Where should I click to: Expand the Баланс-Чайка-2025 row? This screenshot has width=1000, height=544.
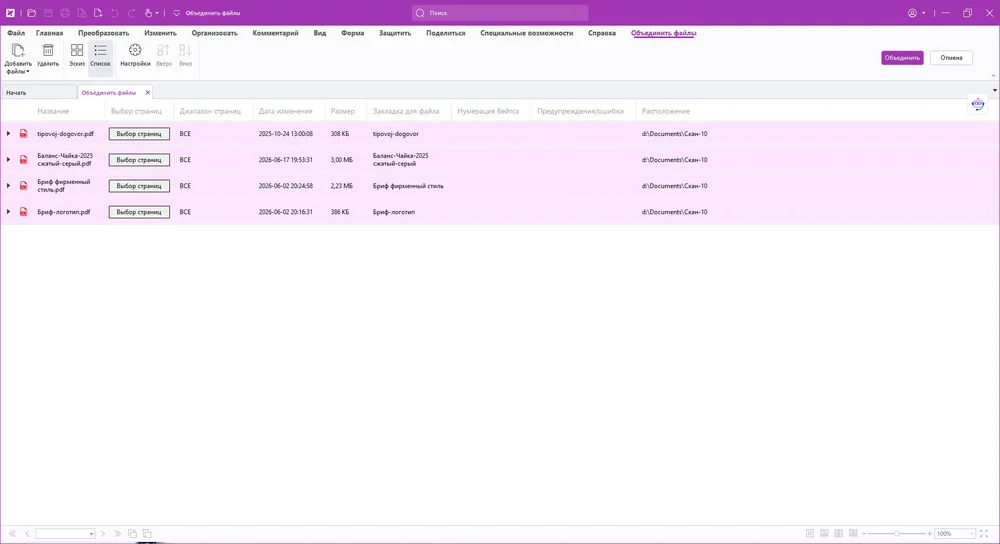tap(8, 159)
